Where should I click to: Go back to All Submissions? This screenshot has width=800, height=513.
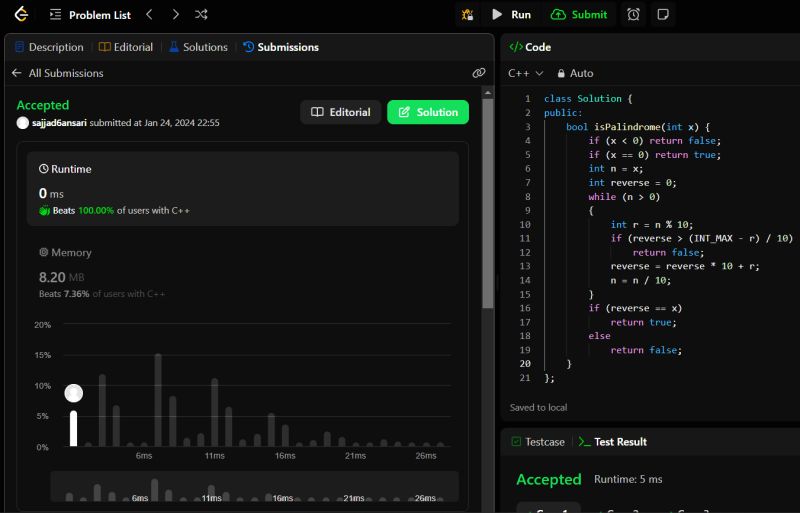57,73
